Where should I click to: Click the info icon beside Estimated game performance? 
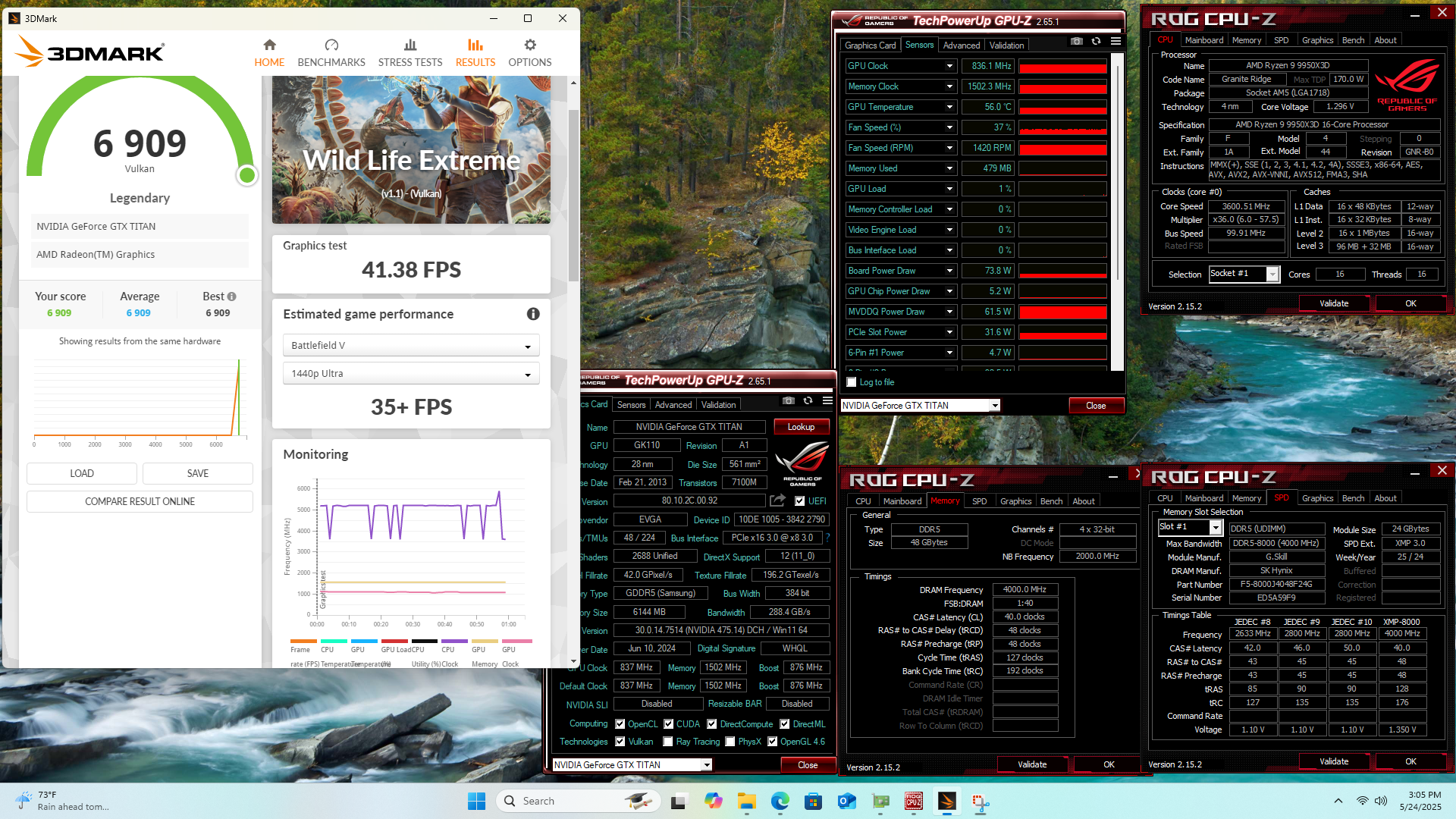click(x=533, y=314)
